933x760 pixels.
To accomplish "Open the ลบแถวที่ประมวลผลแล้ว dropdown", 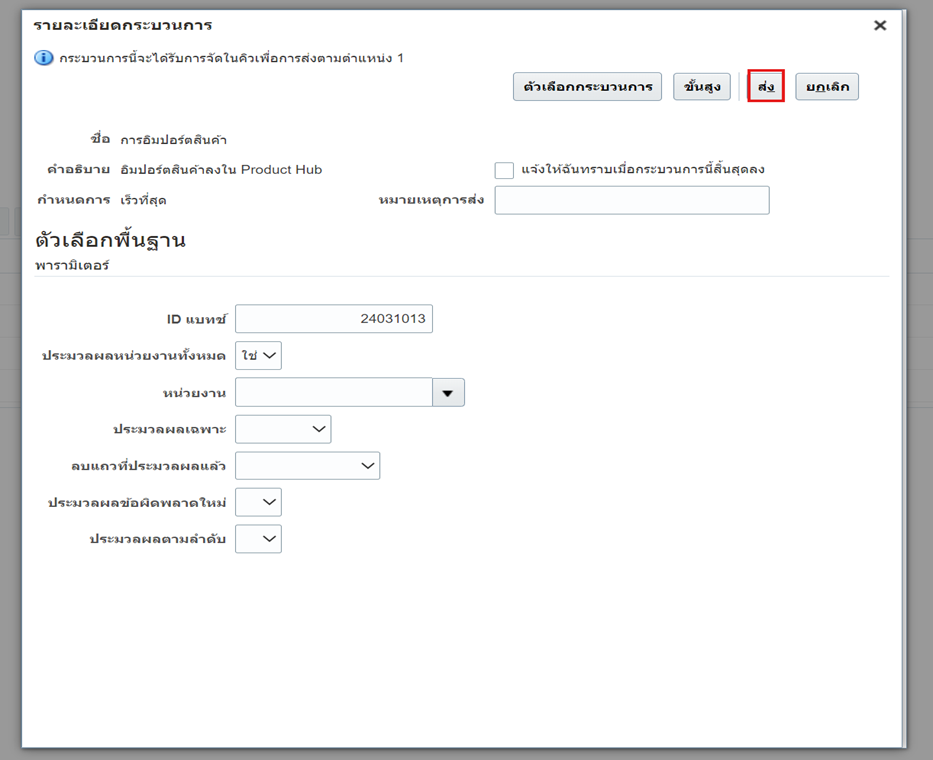I will point(308,466).
